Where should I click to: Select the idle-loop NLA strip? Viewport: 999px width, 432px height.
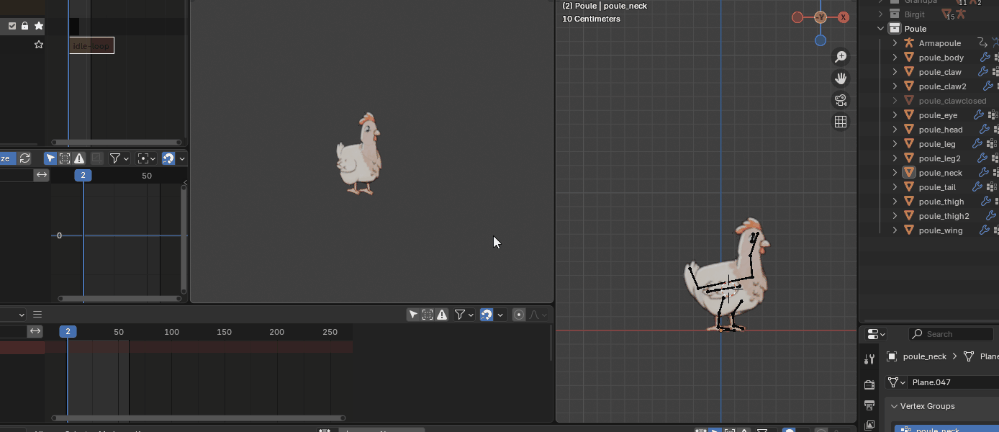[92, 46]
